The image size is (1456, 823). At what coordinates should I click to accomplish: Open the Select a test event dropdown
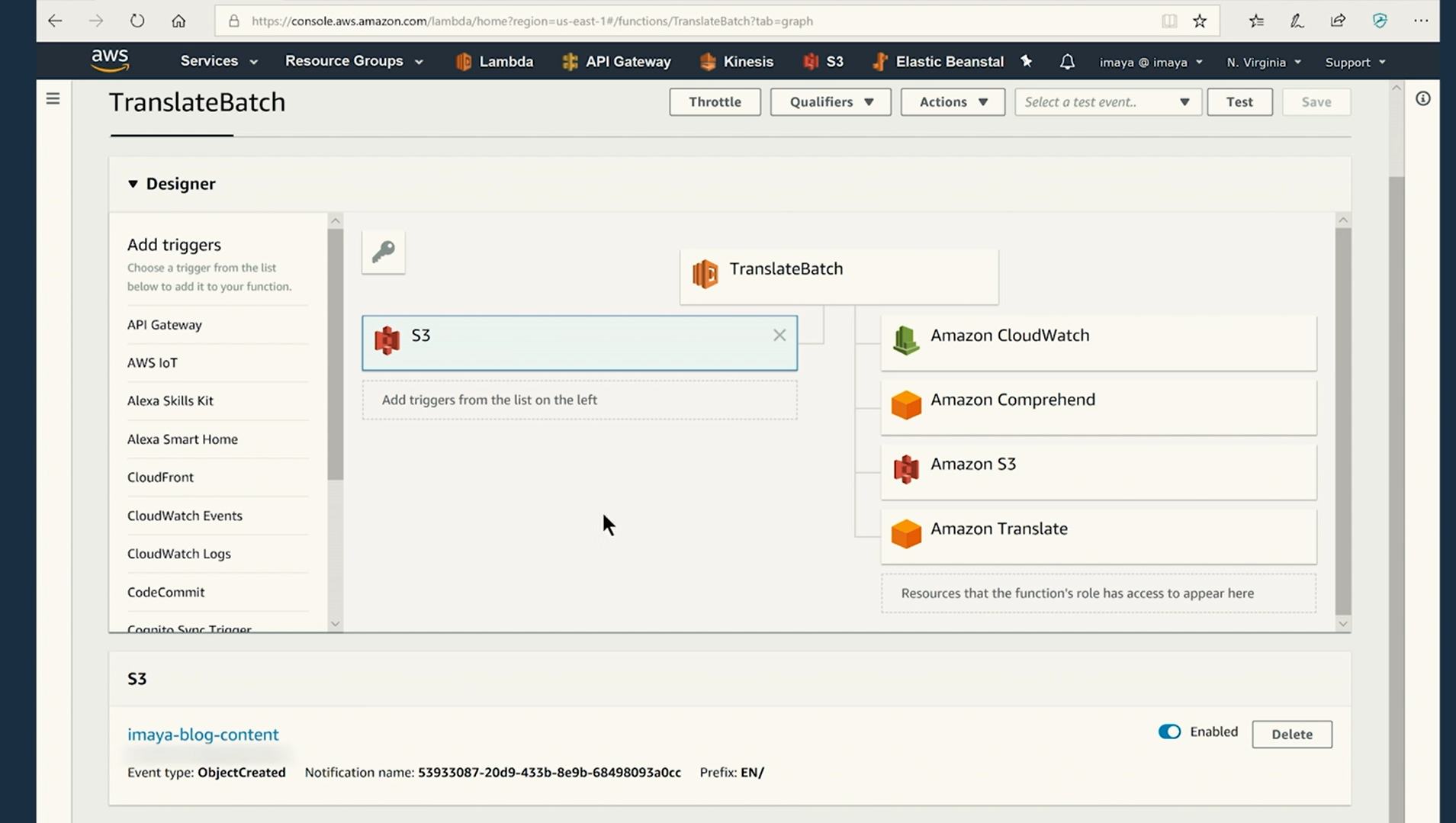point(1107,101)
